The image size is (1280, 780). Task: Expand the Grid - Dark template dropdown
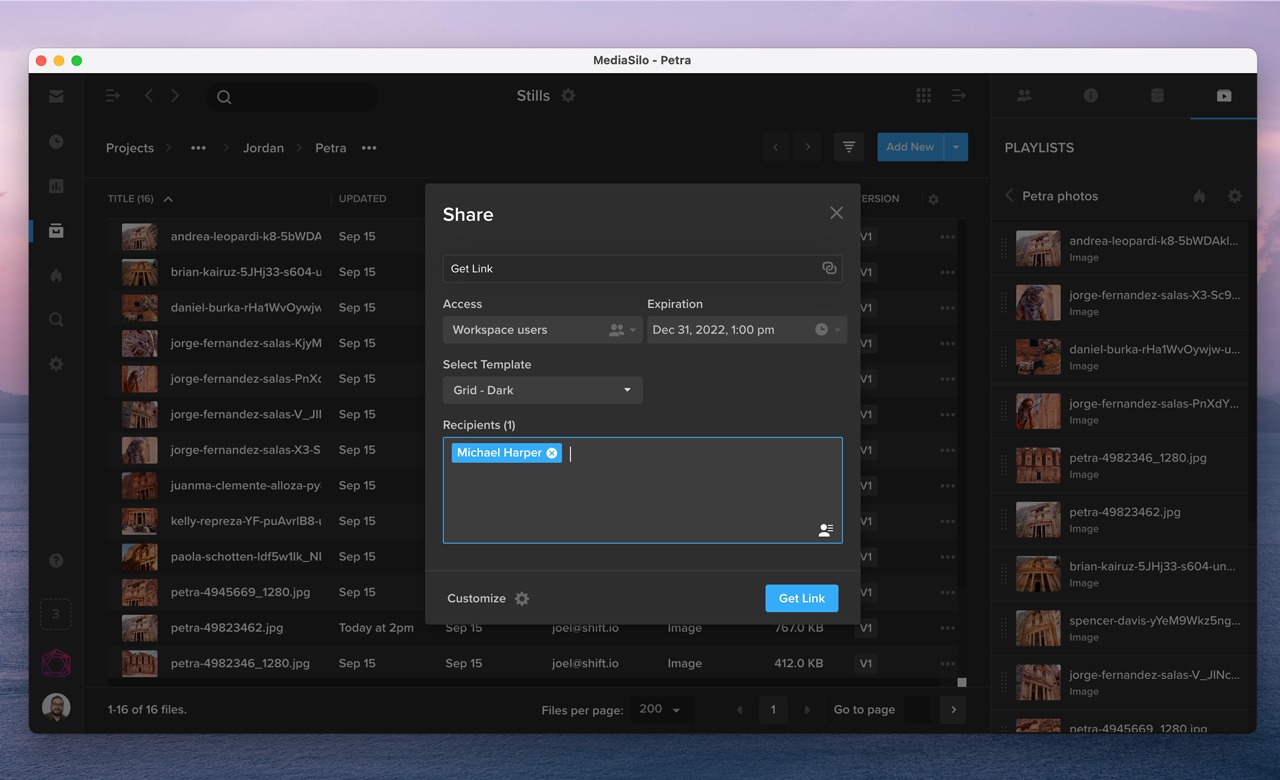(x=542, y=390)
